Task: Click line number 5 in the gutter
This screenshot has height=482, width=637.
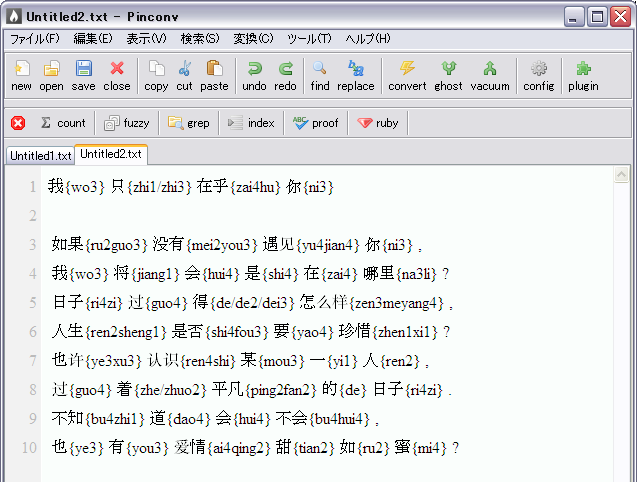Action: click(x=32, y=303)
